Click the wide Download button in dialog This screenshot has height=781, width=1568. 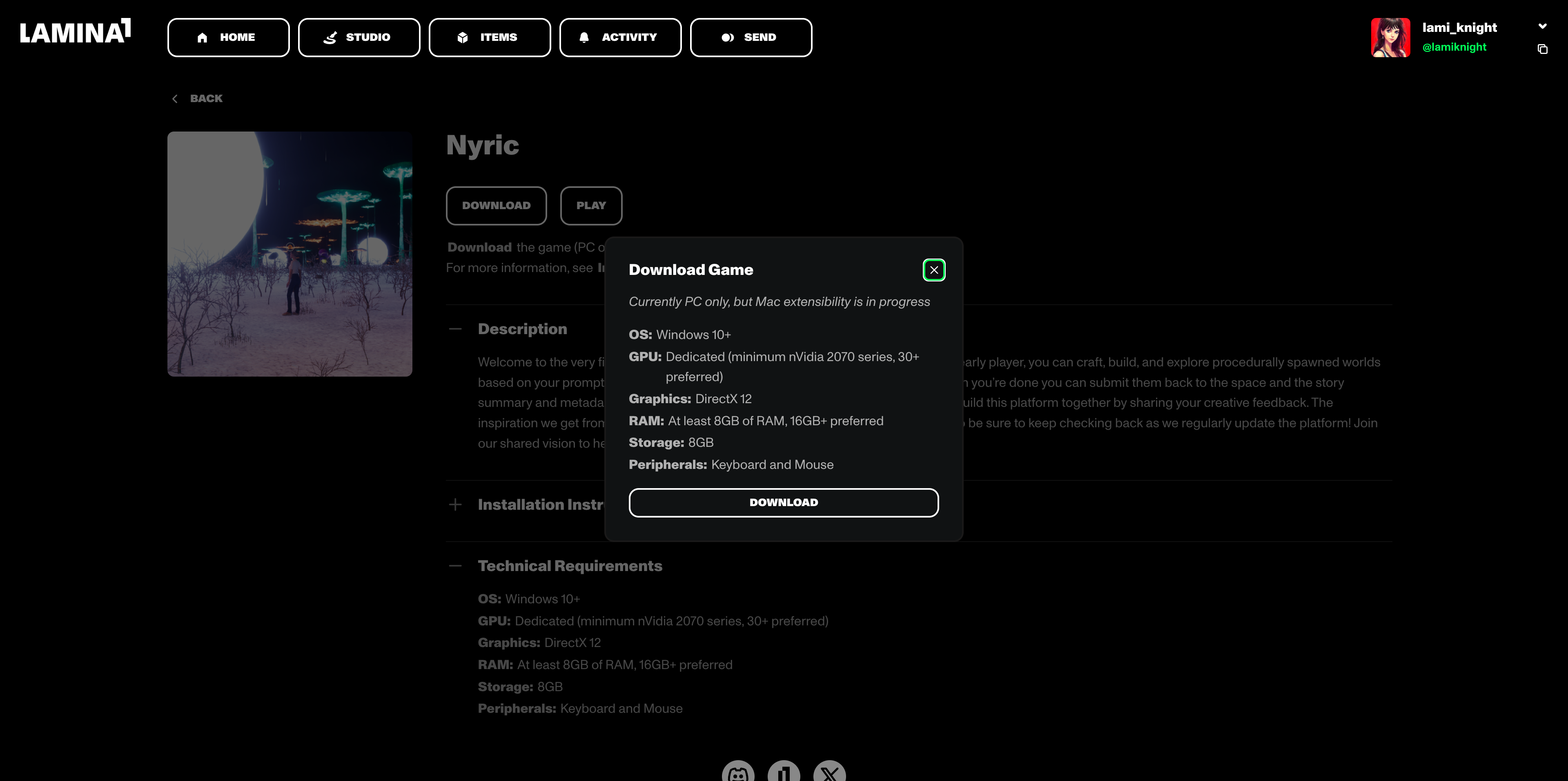[784, 502]
